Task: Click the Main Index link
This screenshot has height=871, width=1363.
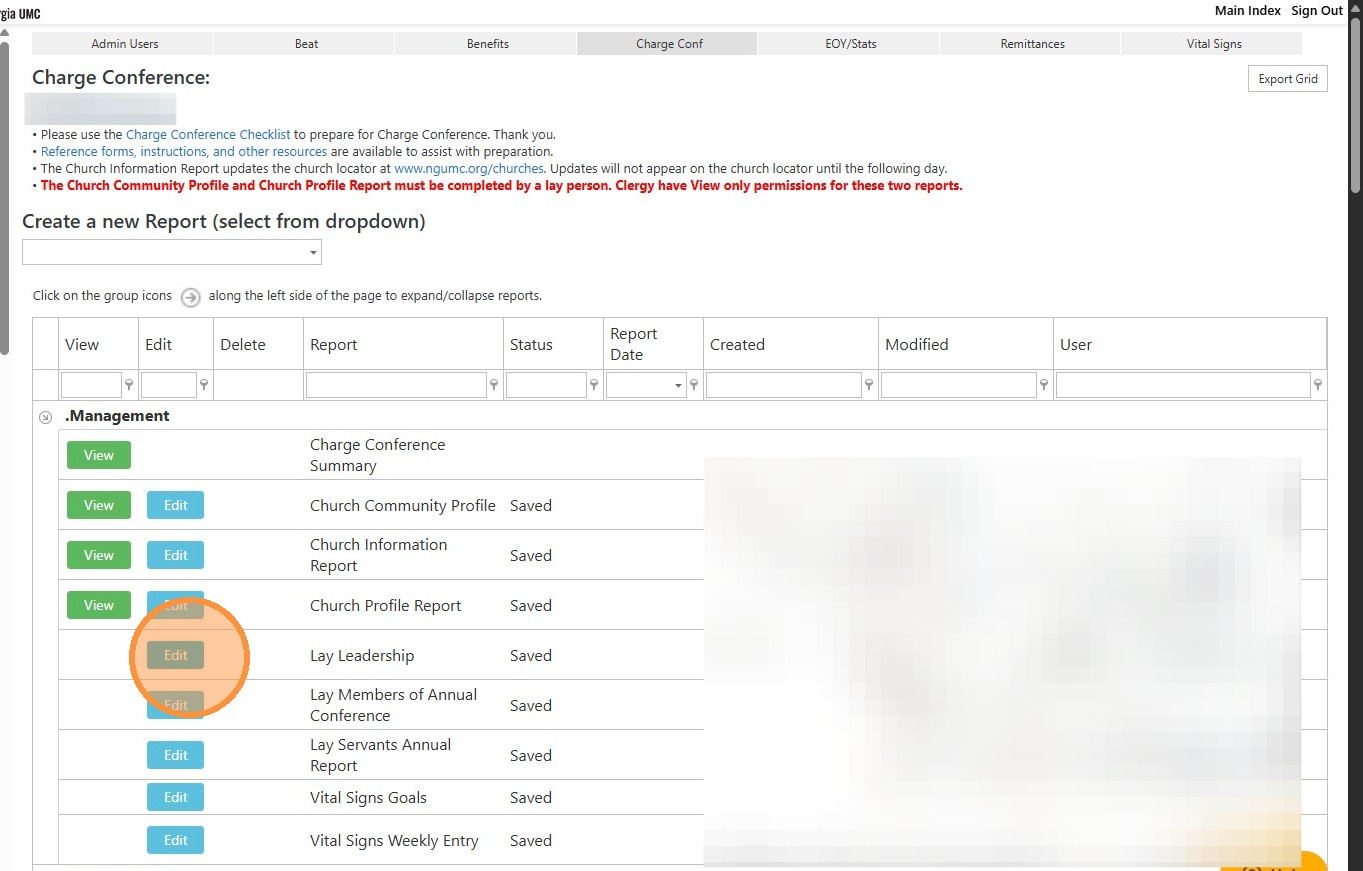Action: coord(1247,11)
